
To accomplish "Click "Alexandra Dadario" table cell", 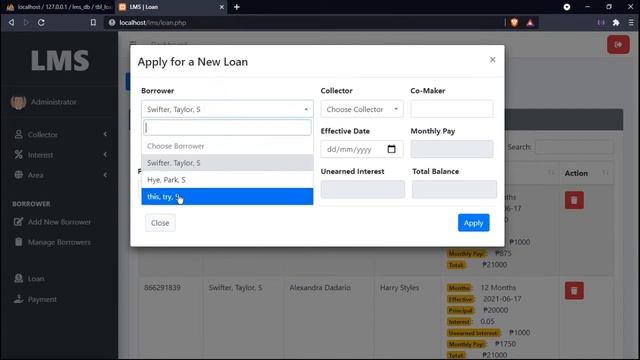I will pyautogui.click(x=320, y=287).
